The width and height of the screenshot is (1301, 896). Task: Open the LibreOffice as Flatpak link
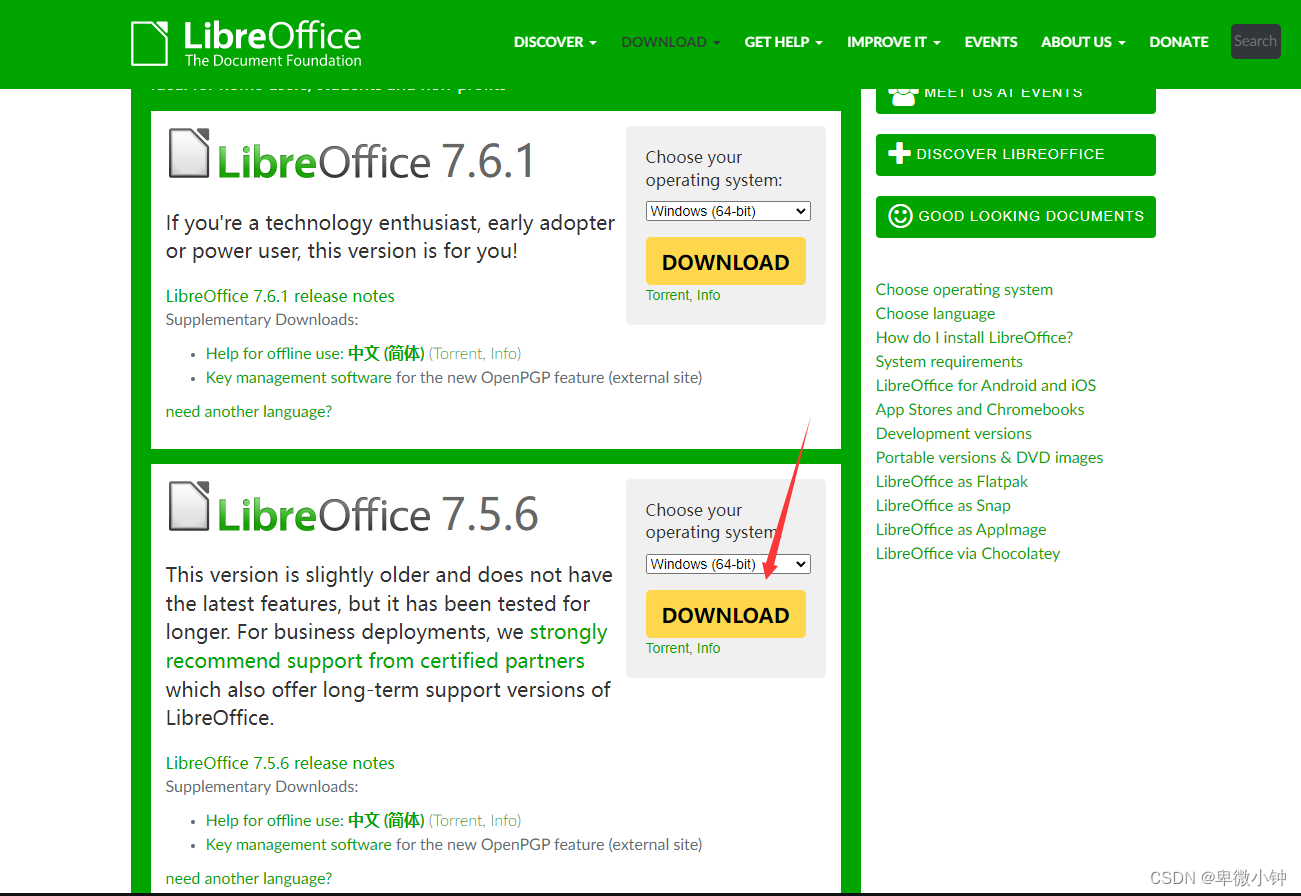[952, 482]
